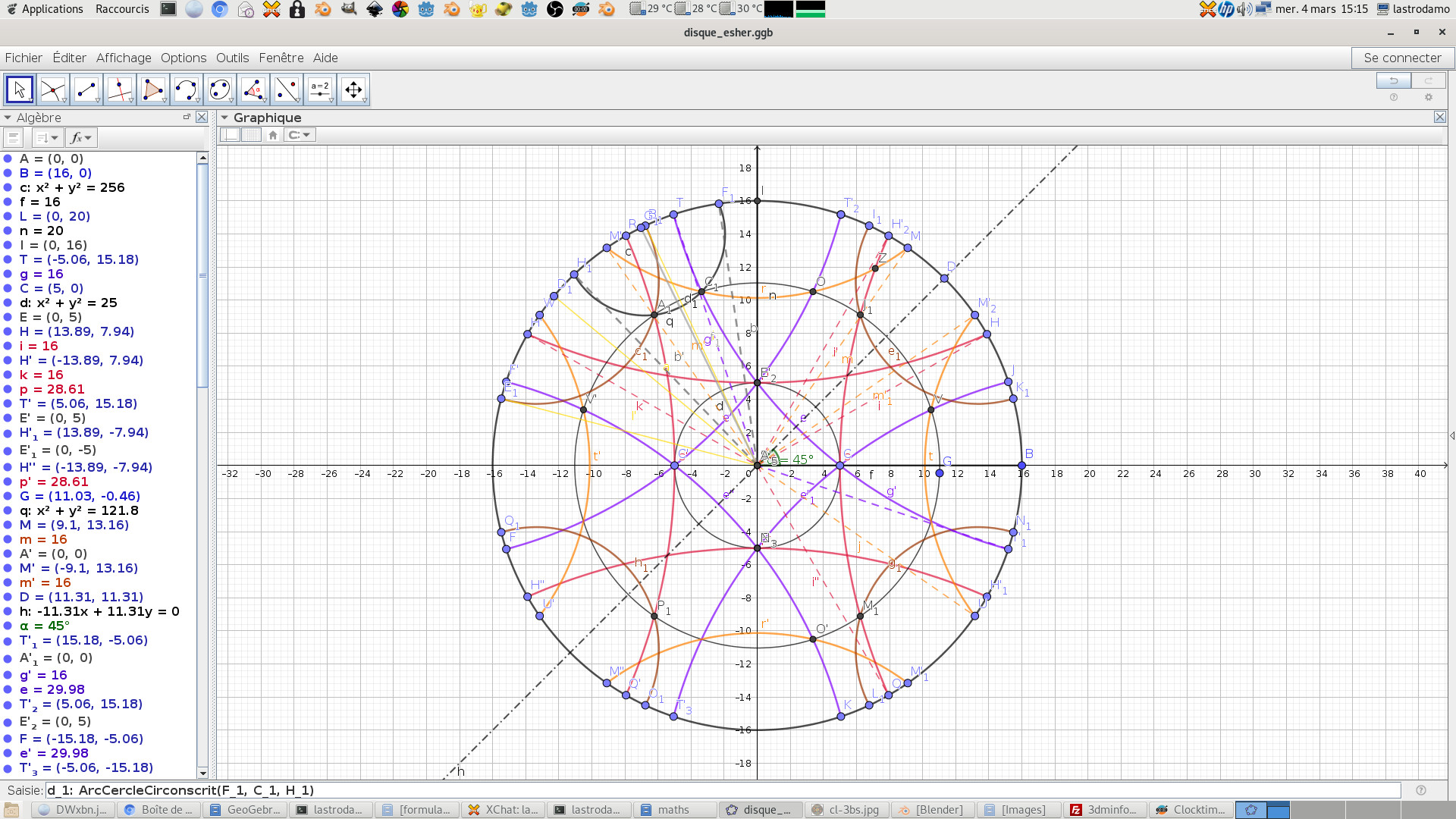Image resolution: width=1456 pixels, height=819 pixels.
Task: Open the Raccourcis system menu
Action: click(x=122, y=9)
